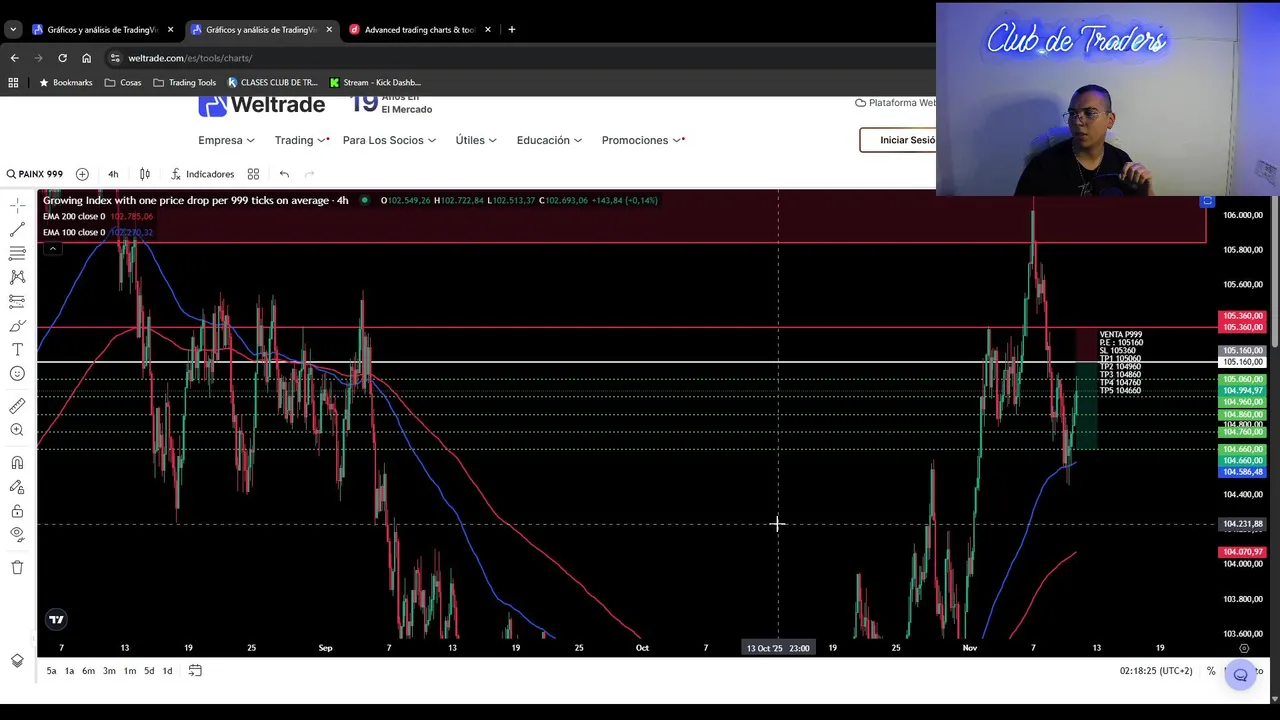Toggle stay-in-drawing-mode pencil lock
Image resolution: width=1280 pixels, height=720 pixels.
17,487
